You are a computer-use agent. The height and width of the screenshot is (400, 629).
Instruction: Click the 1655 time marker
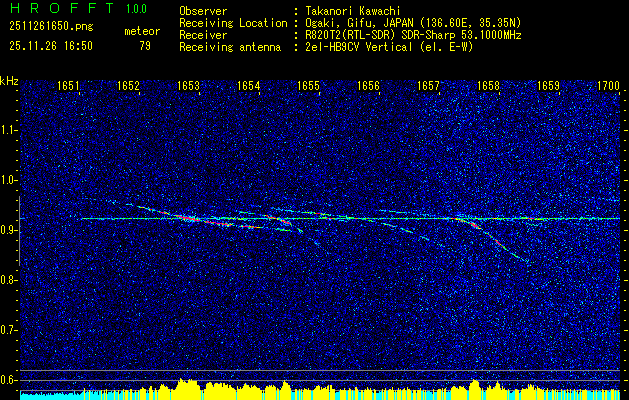point(308,86)
